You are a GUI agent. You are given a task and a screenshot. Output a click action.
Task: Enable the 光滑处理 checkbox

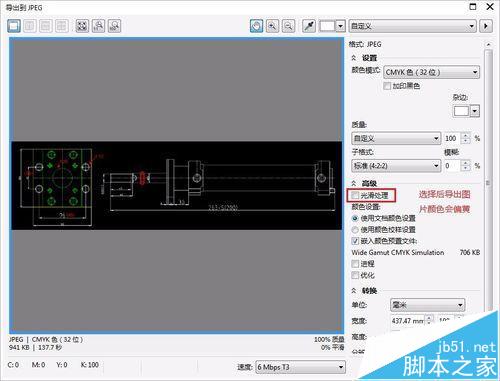pos(355,195)
